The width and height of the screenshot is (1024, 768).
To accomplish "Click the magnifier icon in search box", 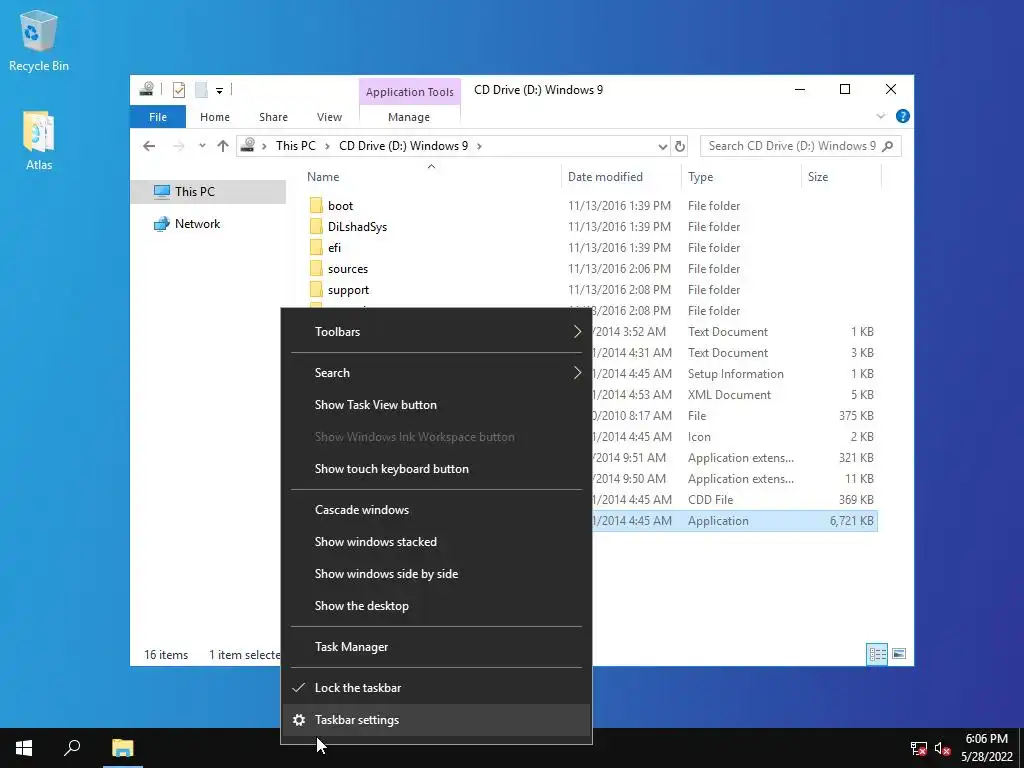I will tap(888, 146).
